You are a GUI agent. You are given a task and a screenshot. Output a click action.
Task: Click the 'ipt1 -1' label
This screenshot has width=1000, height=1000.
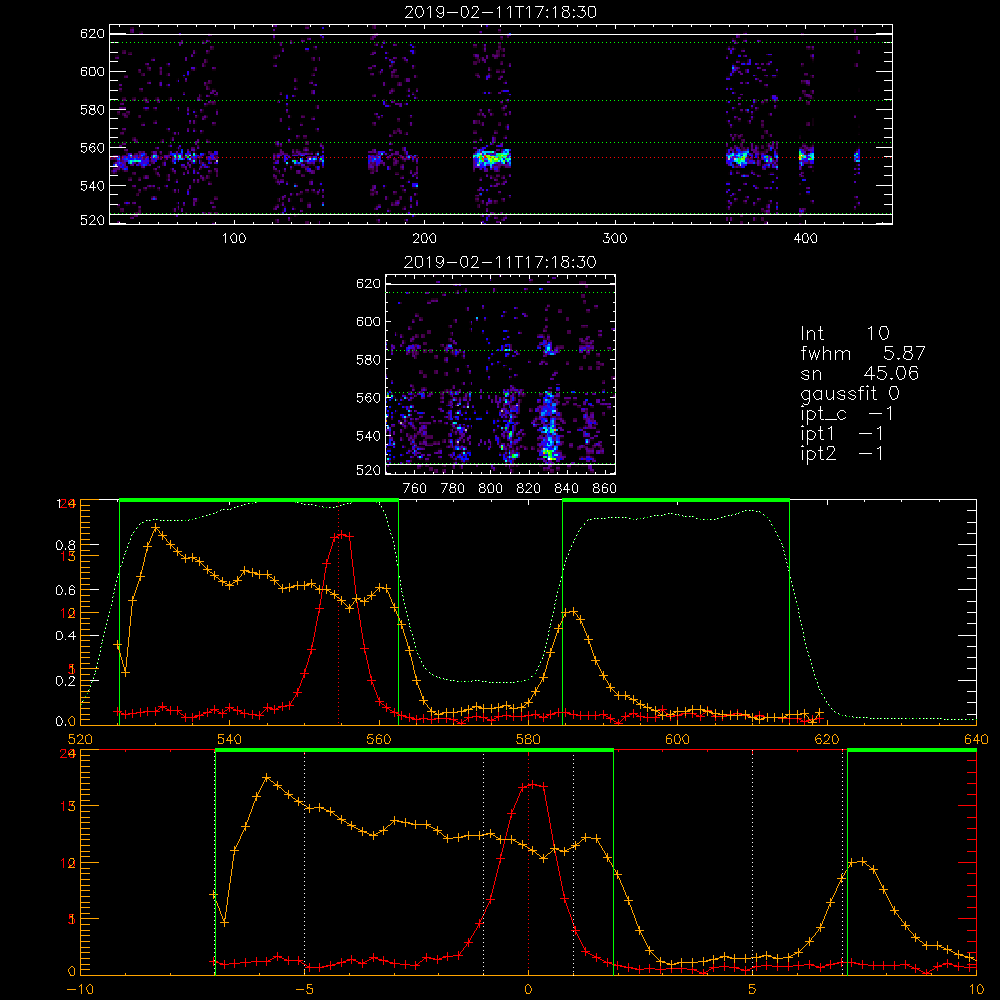(x=841, y=434)
